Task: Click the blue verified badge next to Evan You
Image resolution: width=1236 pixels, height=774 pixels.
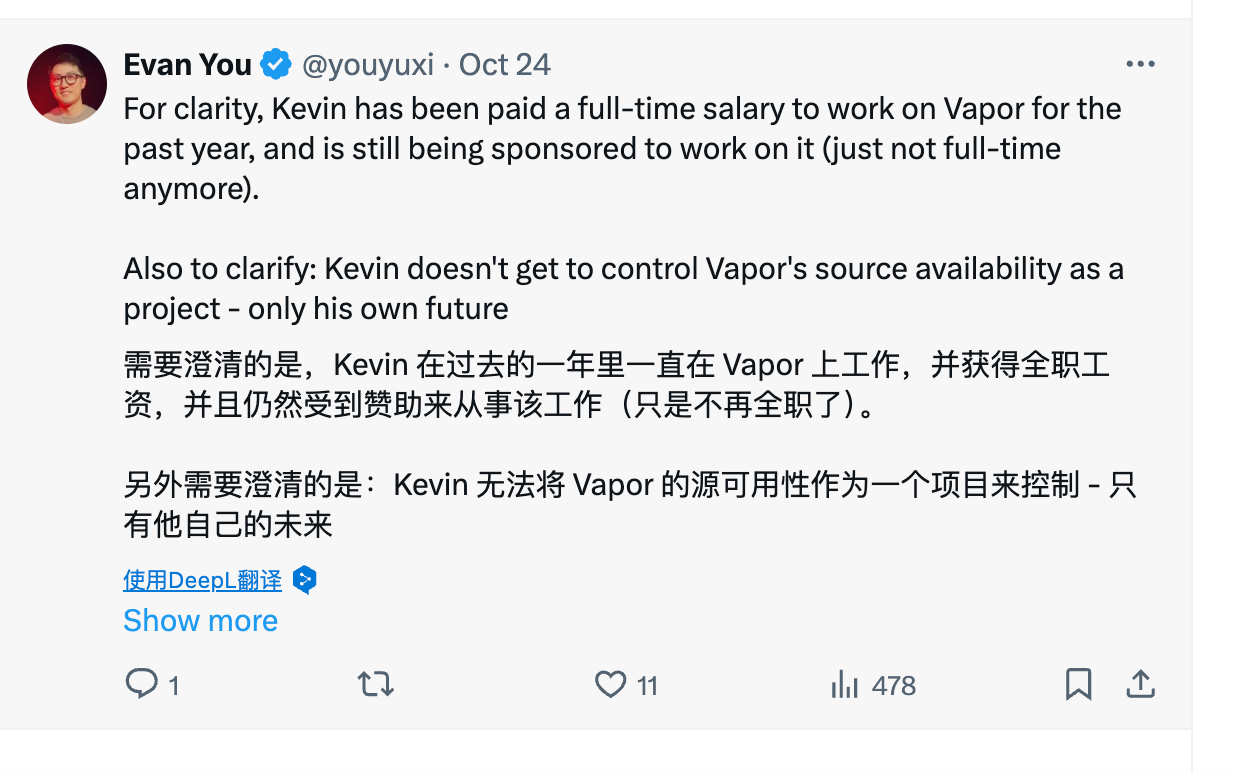Action: (274, 63)
